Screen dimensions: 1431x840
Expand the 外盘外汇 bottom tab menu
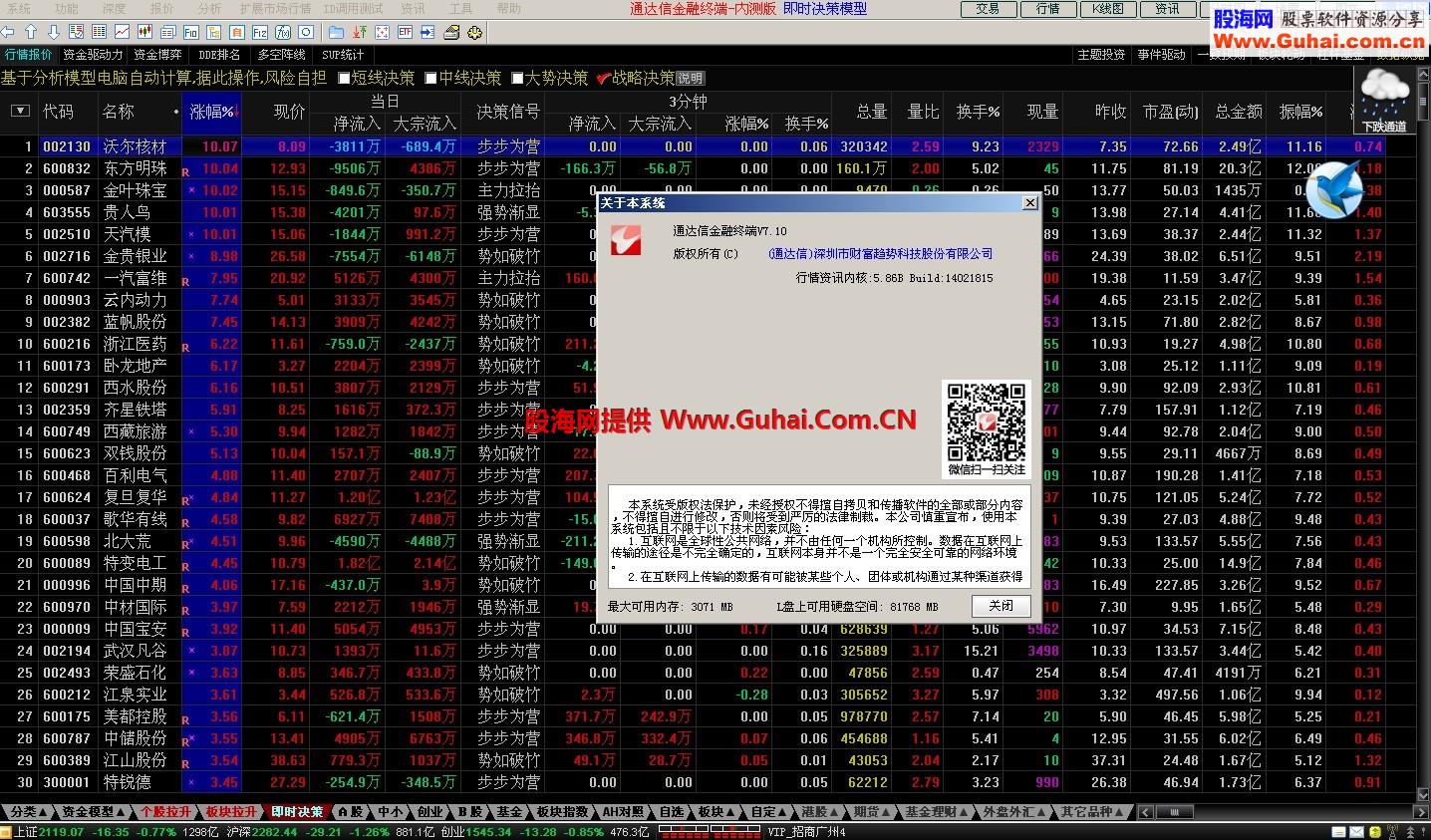1013,812
